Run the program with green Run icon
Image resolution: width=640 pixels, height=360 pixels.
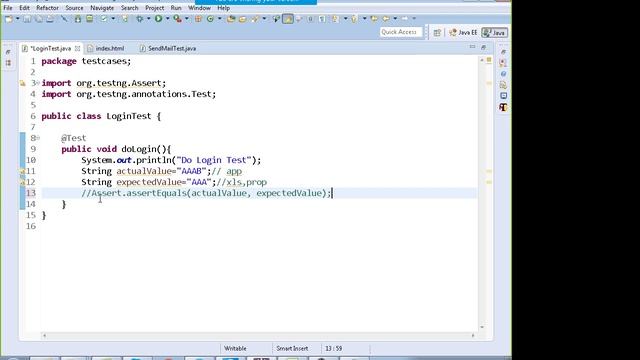(158, 19)
